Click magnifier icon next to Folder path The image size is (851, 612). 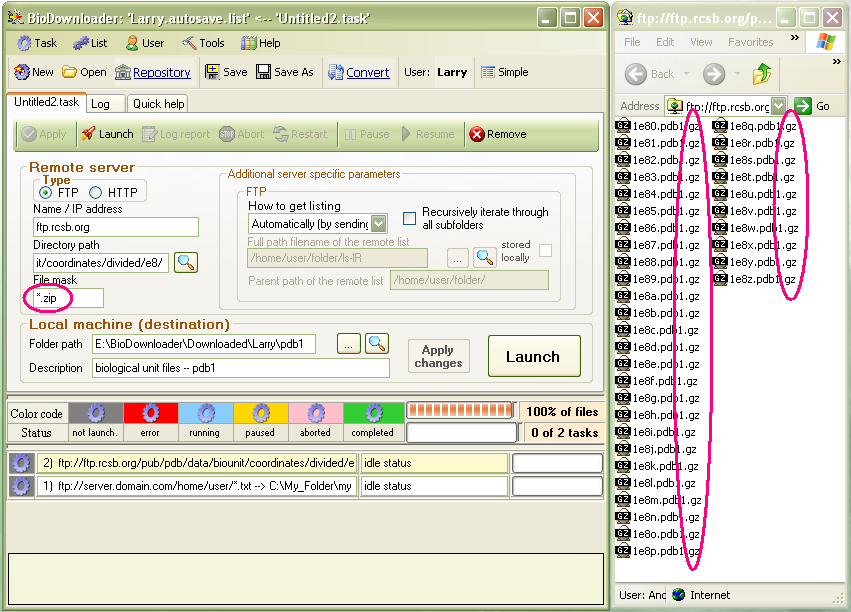(377, 343)
